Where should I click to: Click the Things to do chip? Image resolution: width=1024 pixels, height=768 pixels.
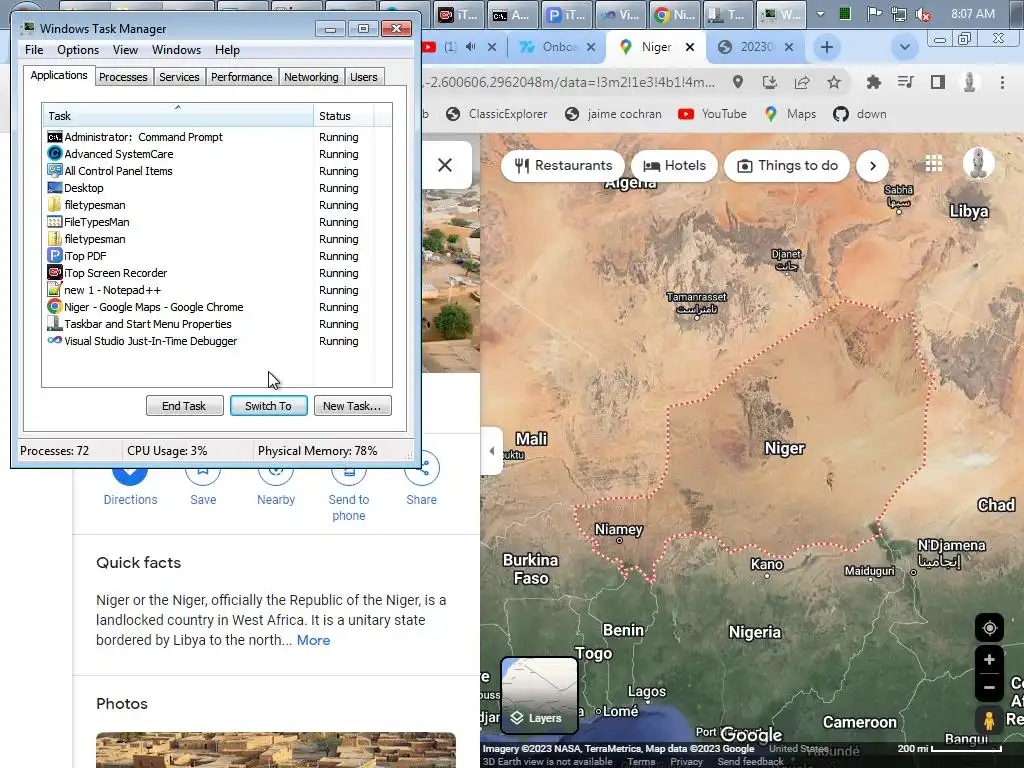[x=787, y=166]
